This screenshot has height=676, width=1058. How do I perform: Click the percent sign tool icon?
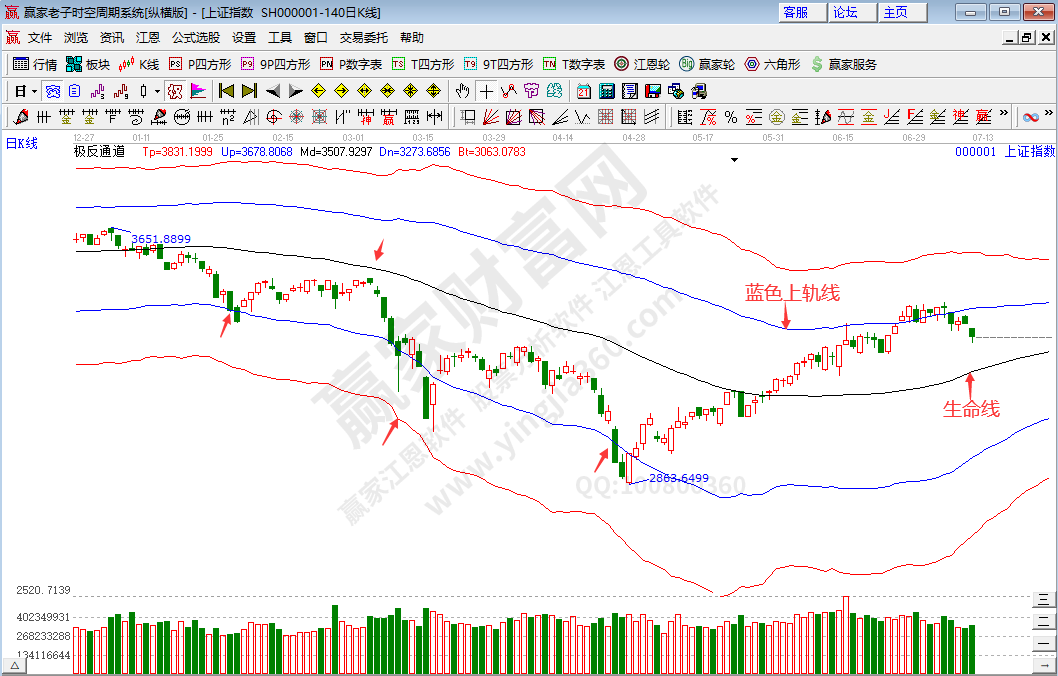730,117
